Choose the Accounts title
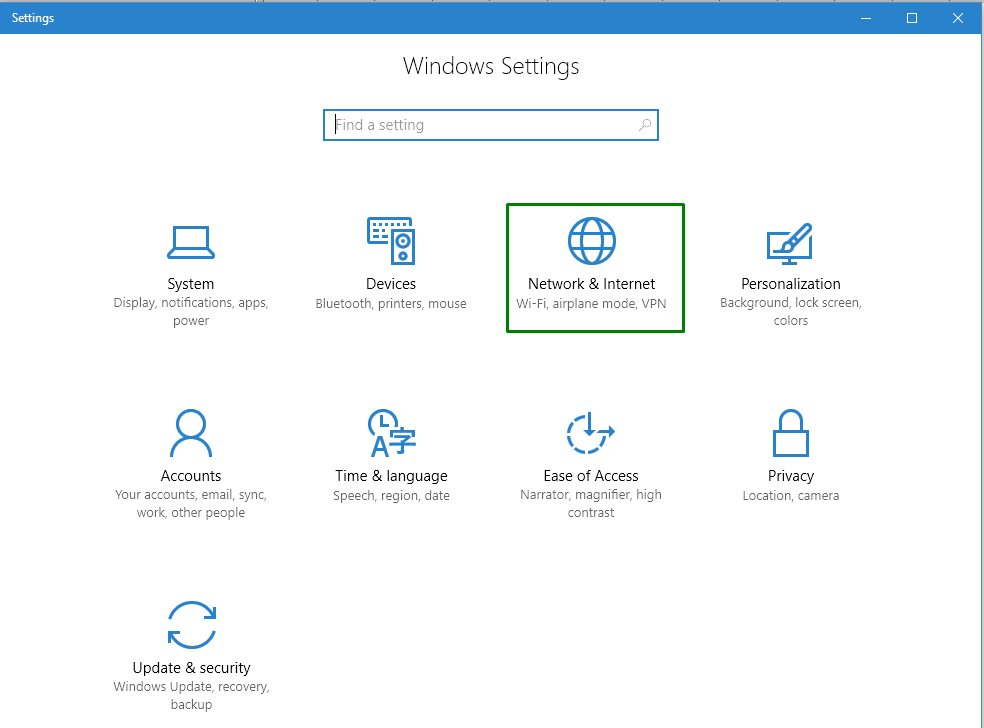 pyautogui.click(x=191, y=476)
